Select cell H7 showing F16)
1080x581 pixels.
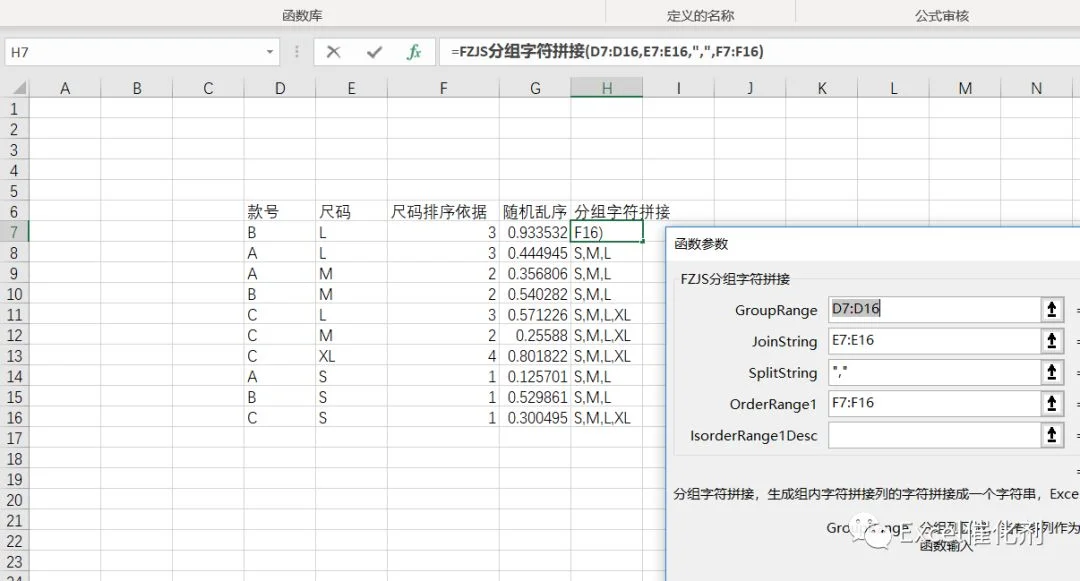tap(607, 232)
